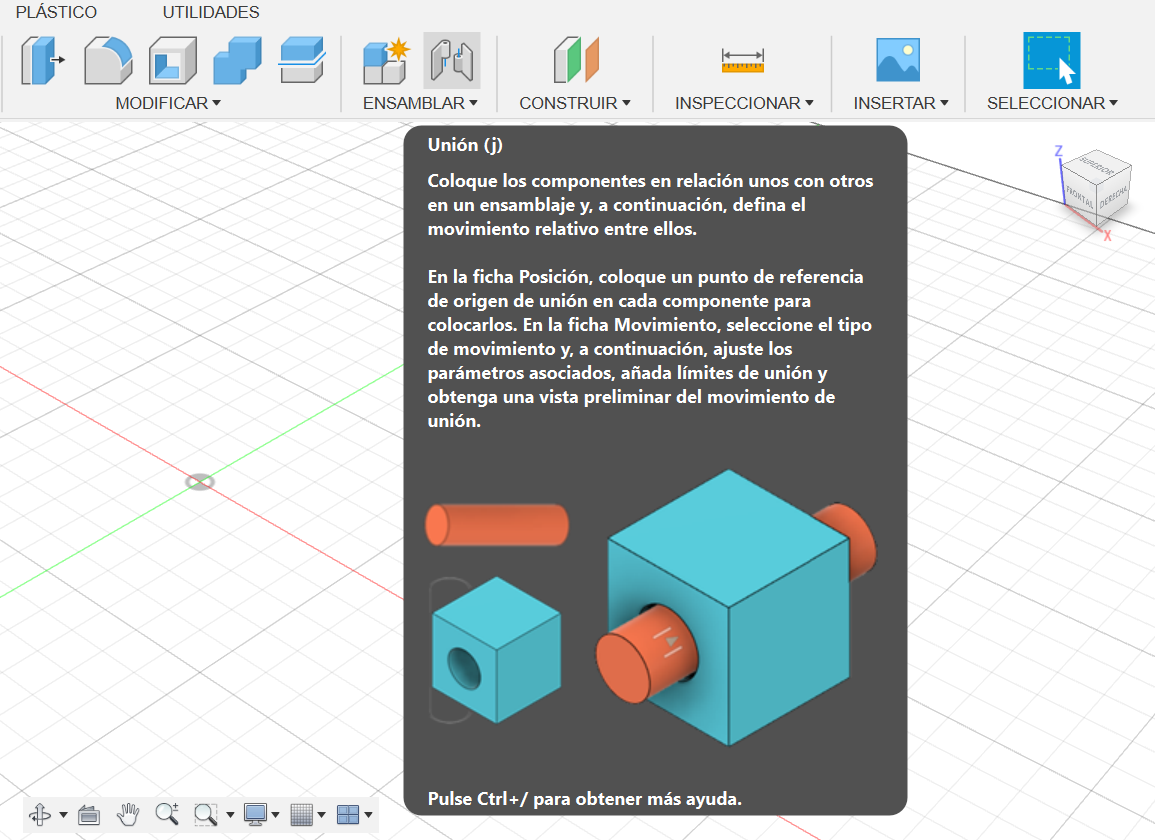The image size is (1155, 840).
Task: Click the Zoom Window fit icon
Action: click(206, 814)
